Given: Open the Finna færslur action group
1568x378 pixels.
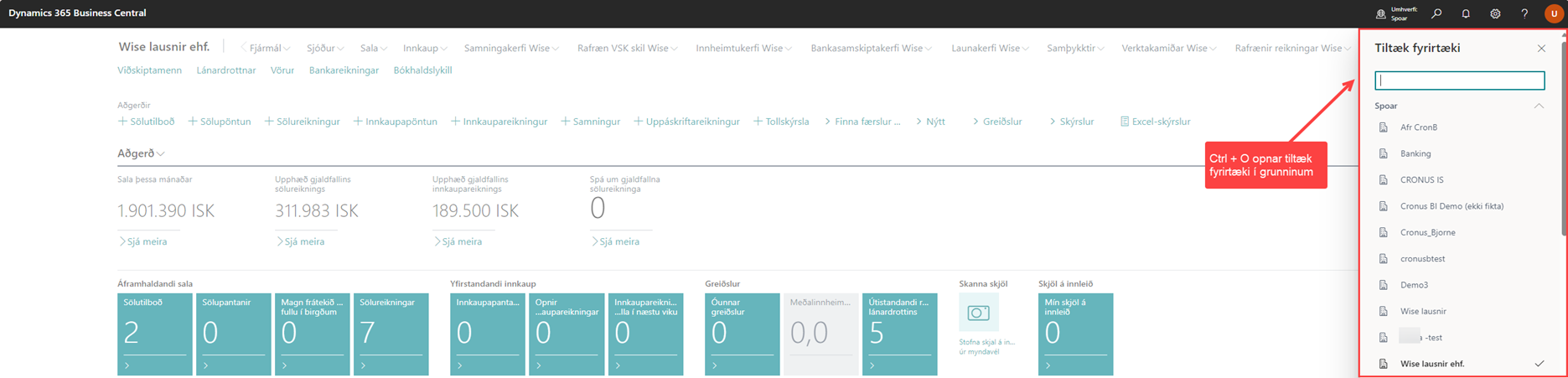Looking at the screenshot, I should tap(863, 122).
